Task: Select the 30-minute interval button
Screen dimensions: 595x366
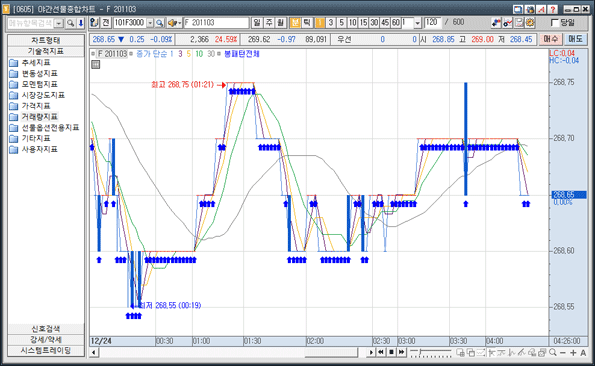Action: tap(374, 23)
